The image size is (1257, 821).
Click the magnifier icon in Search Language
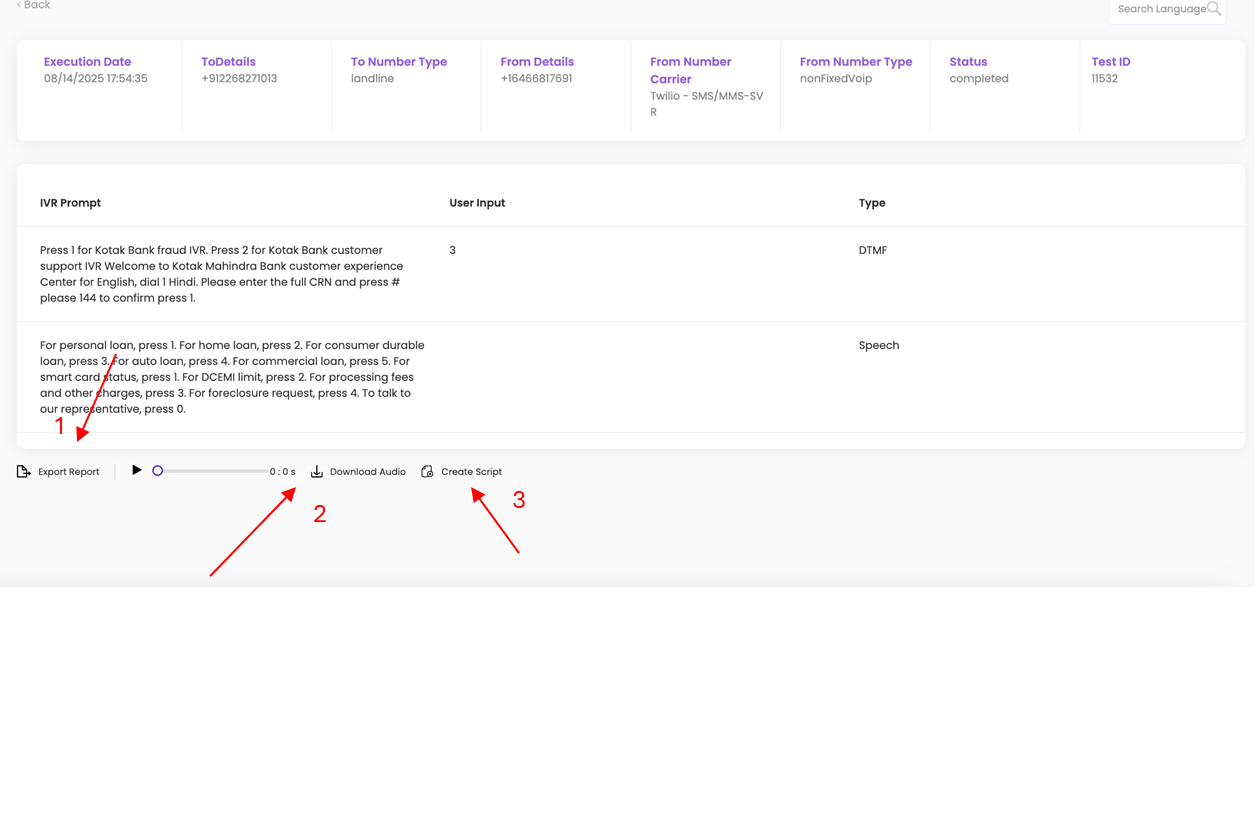click(1214, 9)
